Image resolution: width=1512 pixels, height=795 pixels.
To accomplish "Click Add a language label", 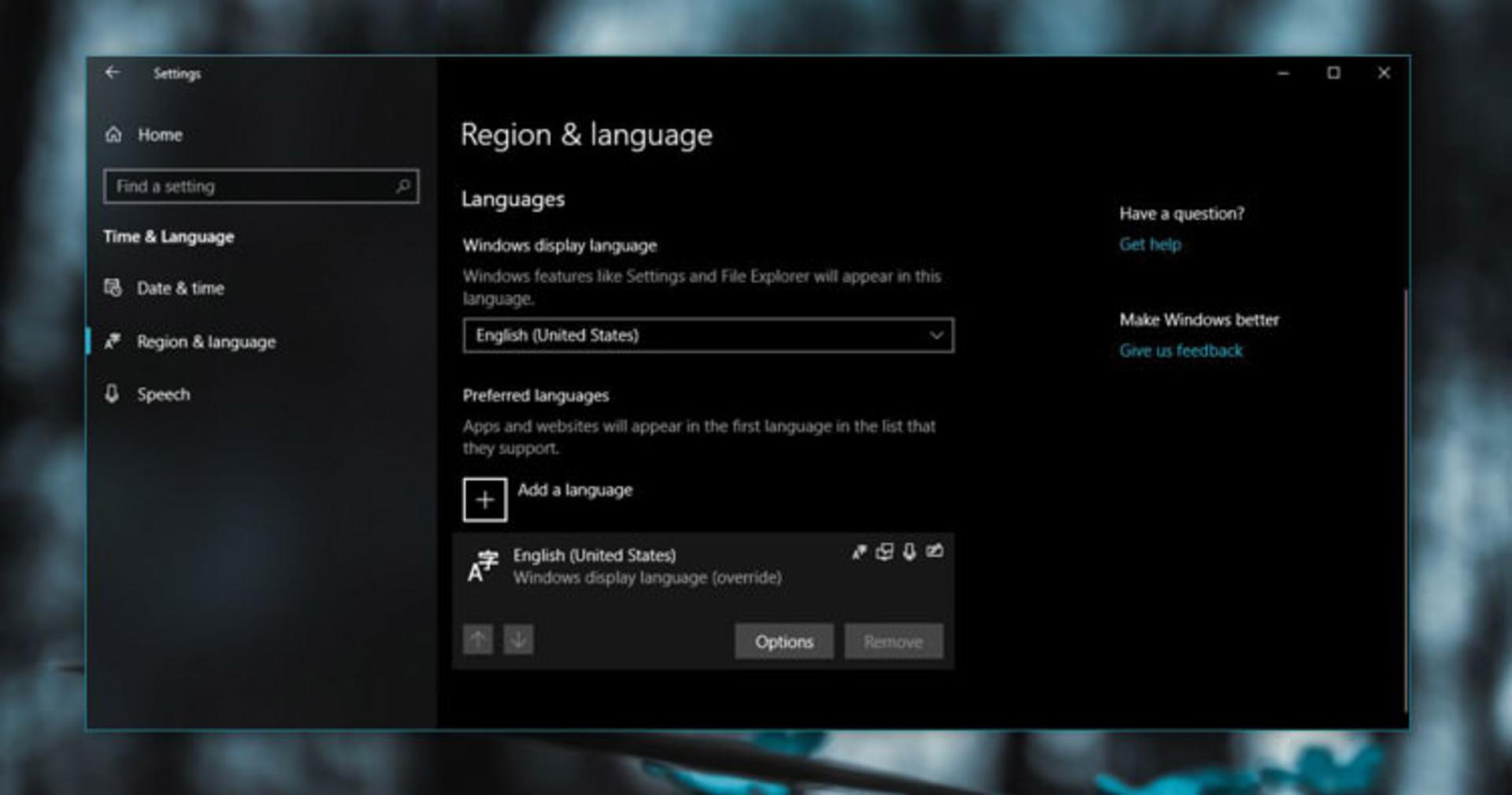I will (x=575, y=490).
